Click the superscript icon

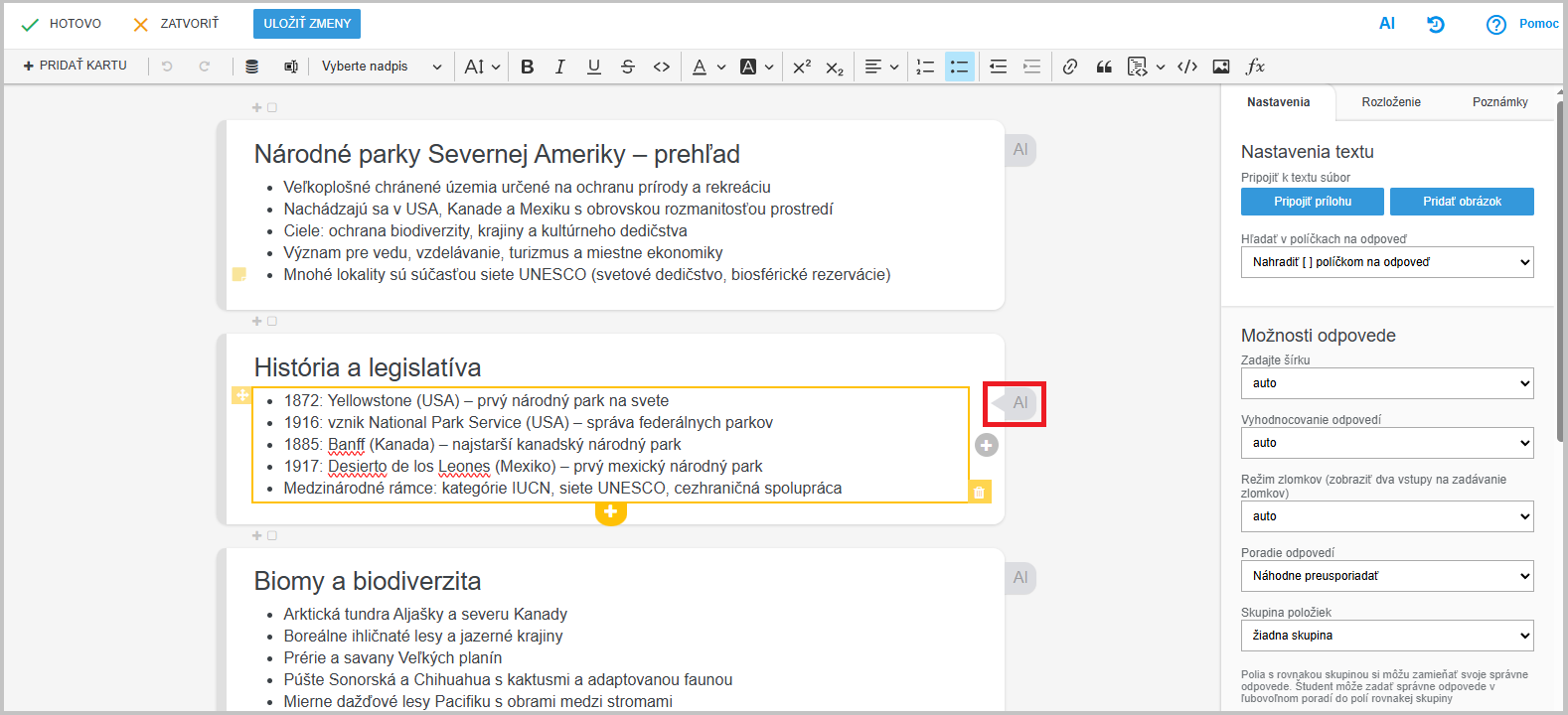pos(802,67)
